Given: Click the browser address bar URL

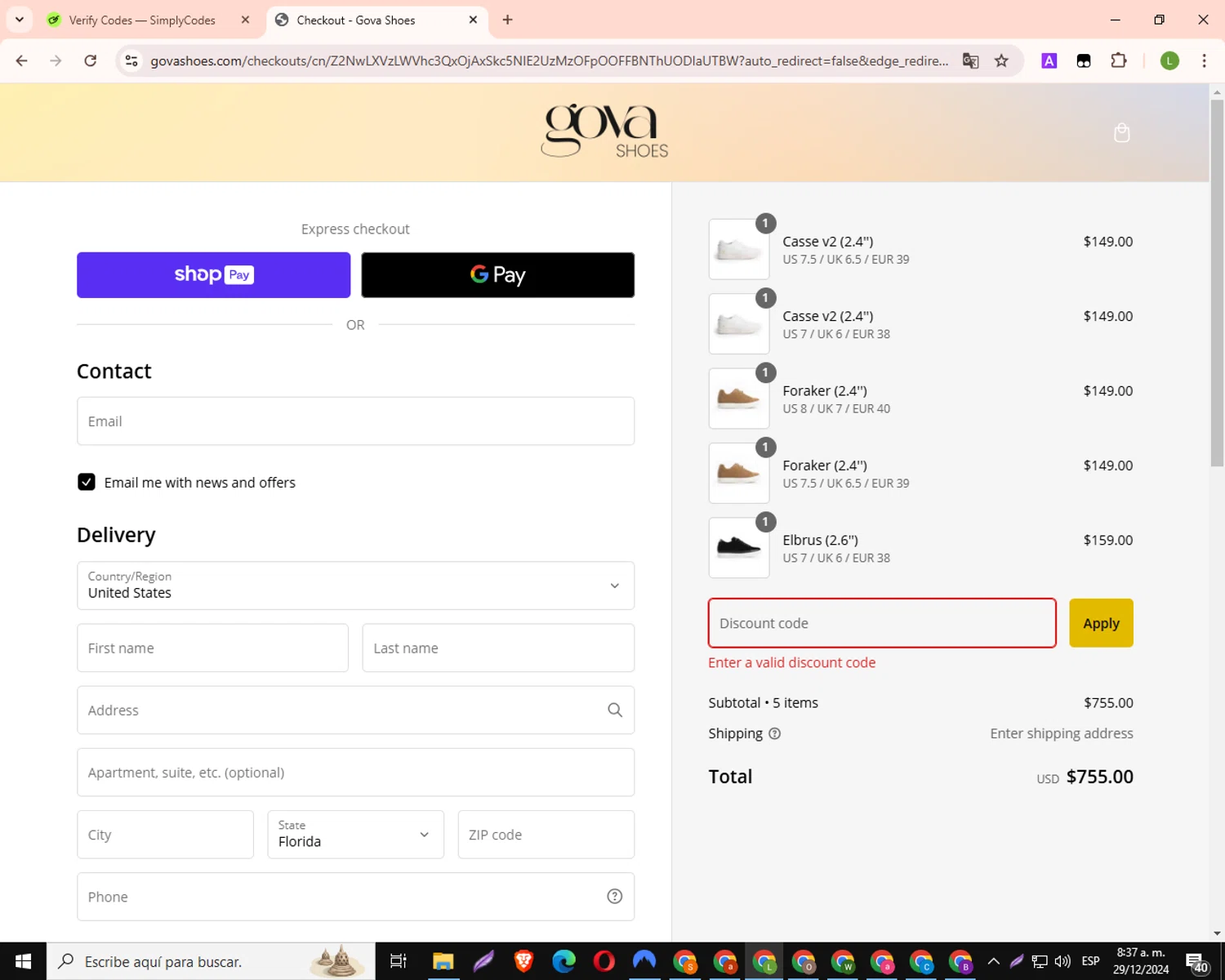Looking at the screenshot, I should tap(549, 60).
